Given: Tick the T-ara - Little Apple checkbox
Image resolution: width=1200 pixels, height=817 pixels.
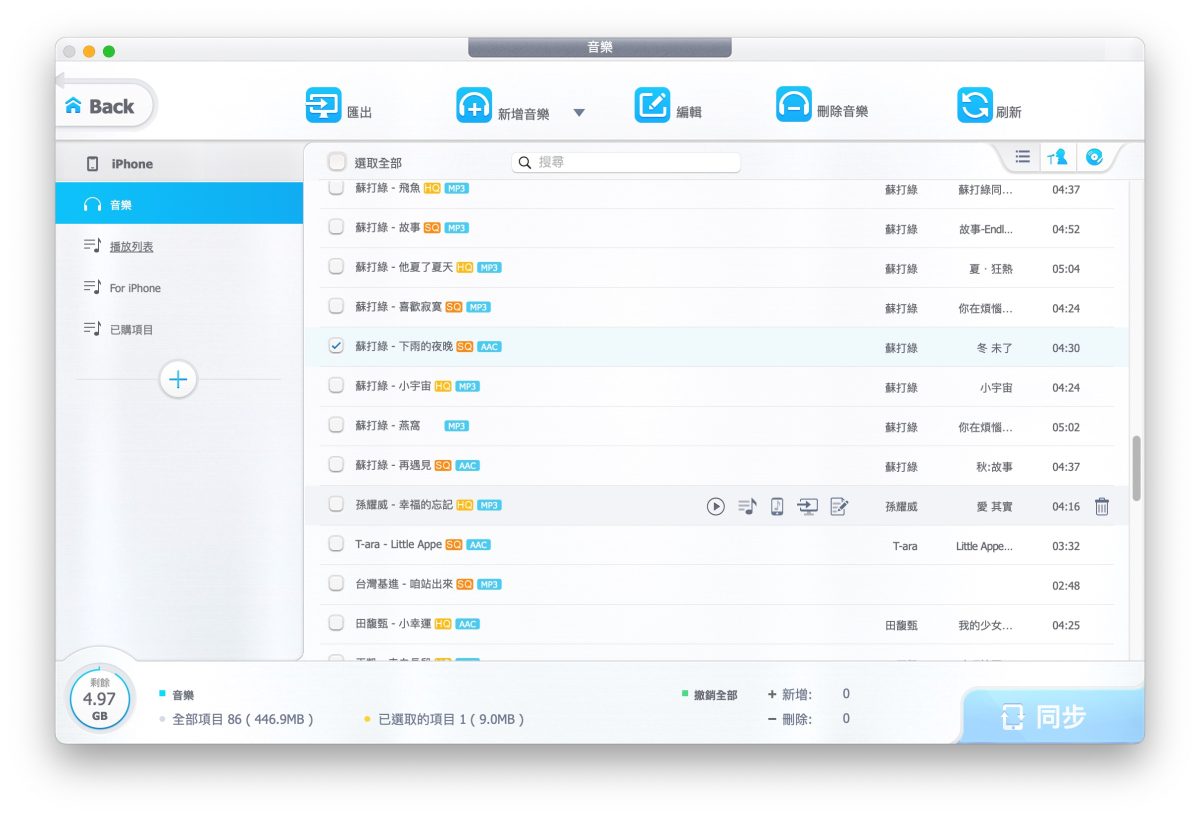Looking at the screenshot, I should (336, 544).
